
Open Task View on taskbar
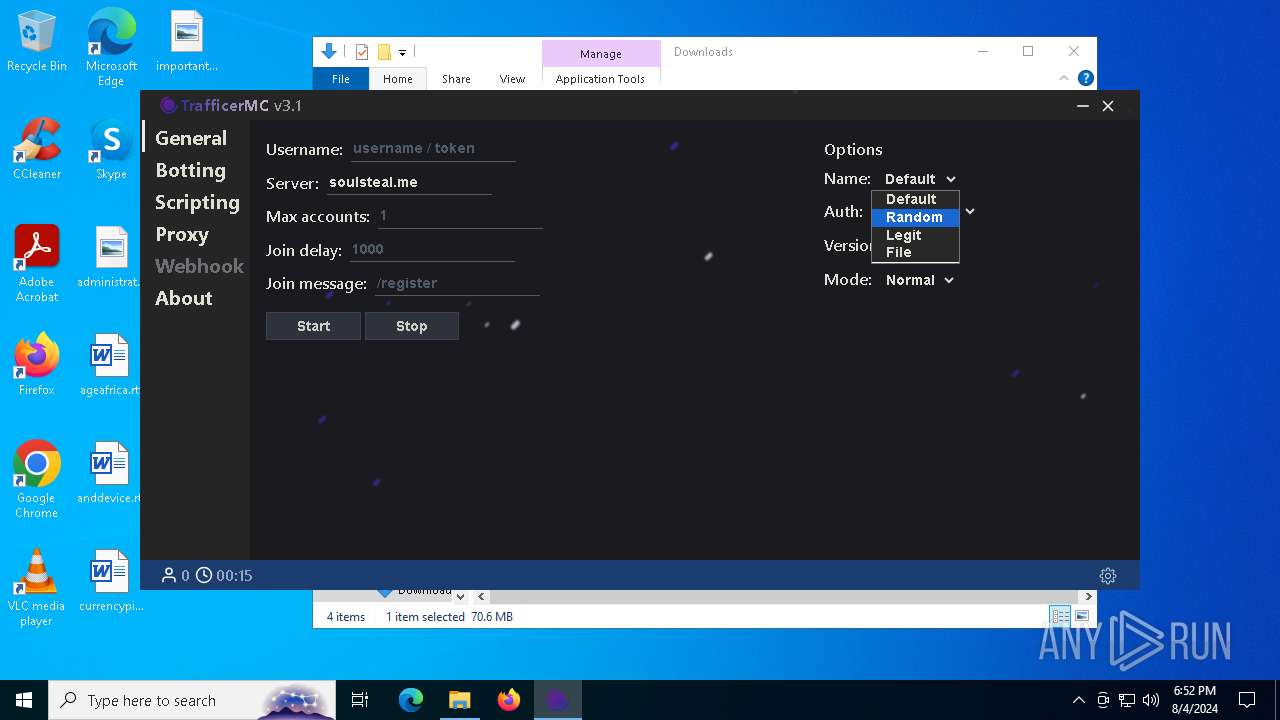[360, 700]
